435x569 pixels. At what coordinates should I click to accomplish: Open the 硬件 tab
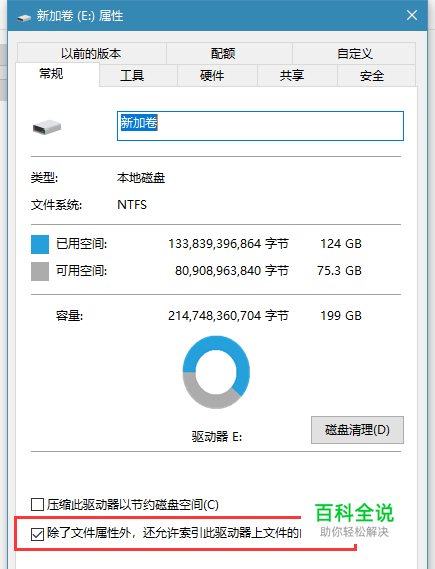point(217,75)
